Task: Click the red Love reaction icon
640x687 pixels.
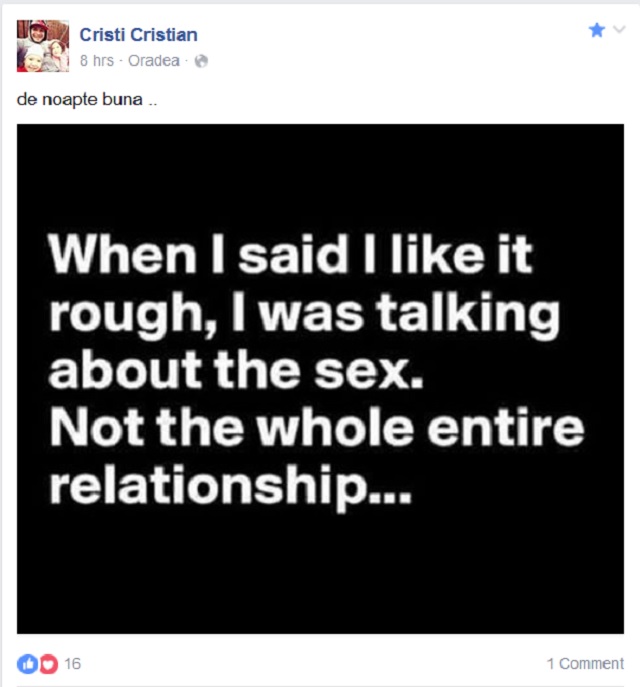Action: click(47, 663)
